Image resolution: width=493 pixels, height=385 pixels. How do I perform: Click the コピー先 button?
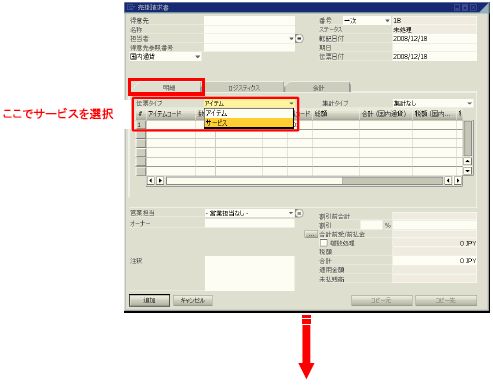tap(446, 300)
